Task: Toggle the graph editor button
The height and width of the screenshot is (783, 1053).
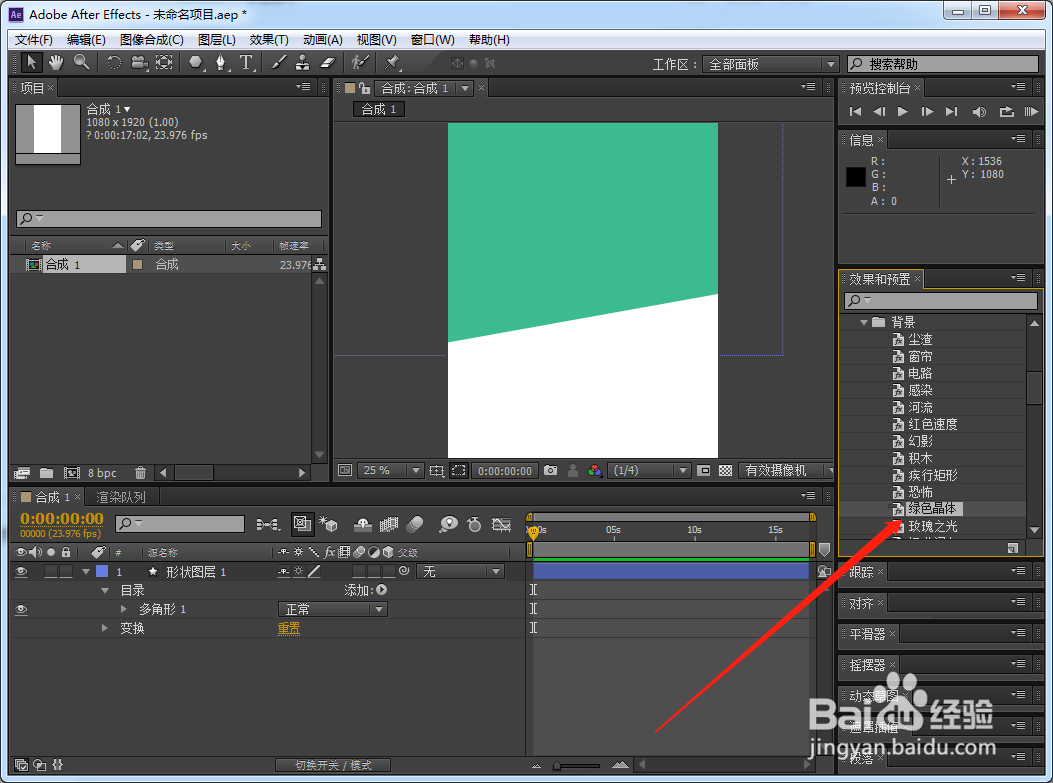Action: (x=502, y=524)
